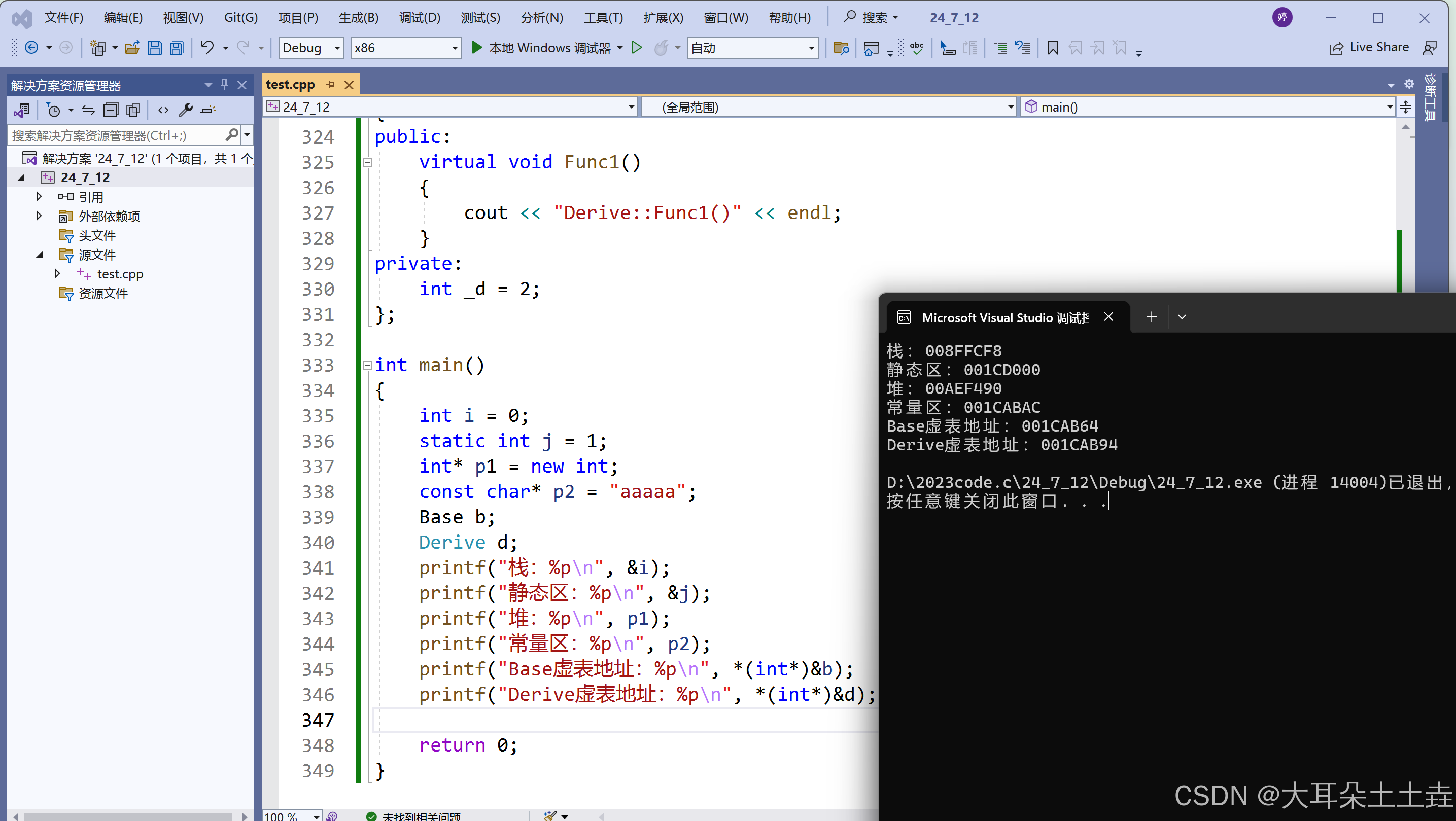
Task: Click the Save All toolbar icon
Action: tap(177, 48)
